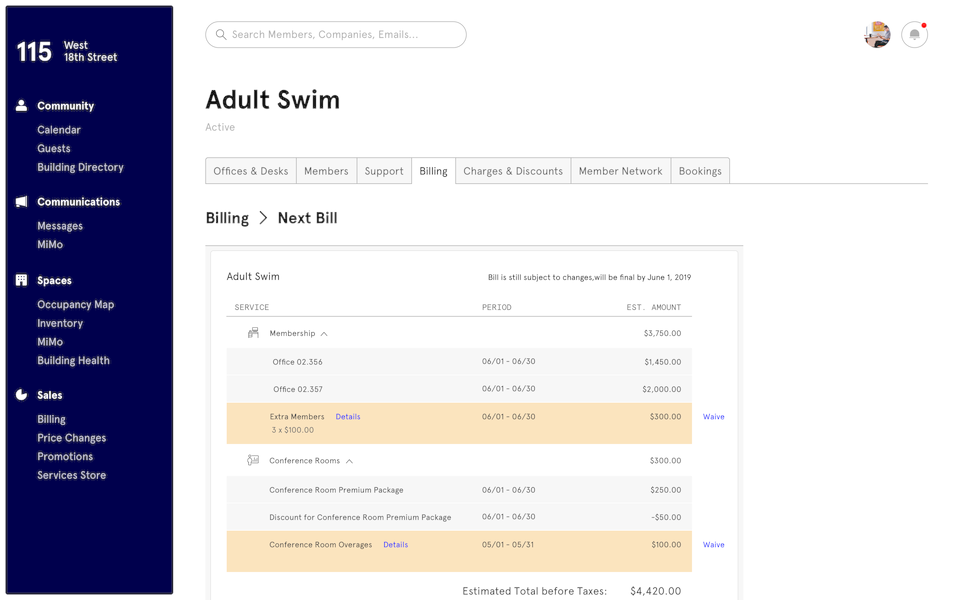Open Promotions in the sidebar

pyautogui.click(x=65, y=457)
